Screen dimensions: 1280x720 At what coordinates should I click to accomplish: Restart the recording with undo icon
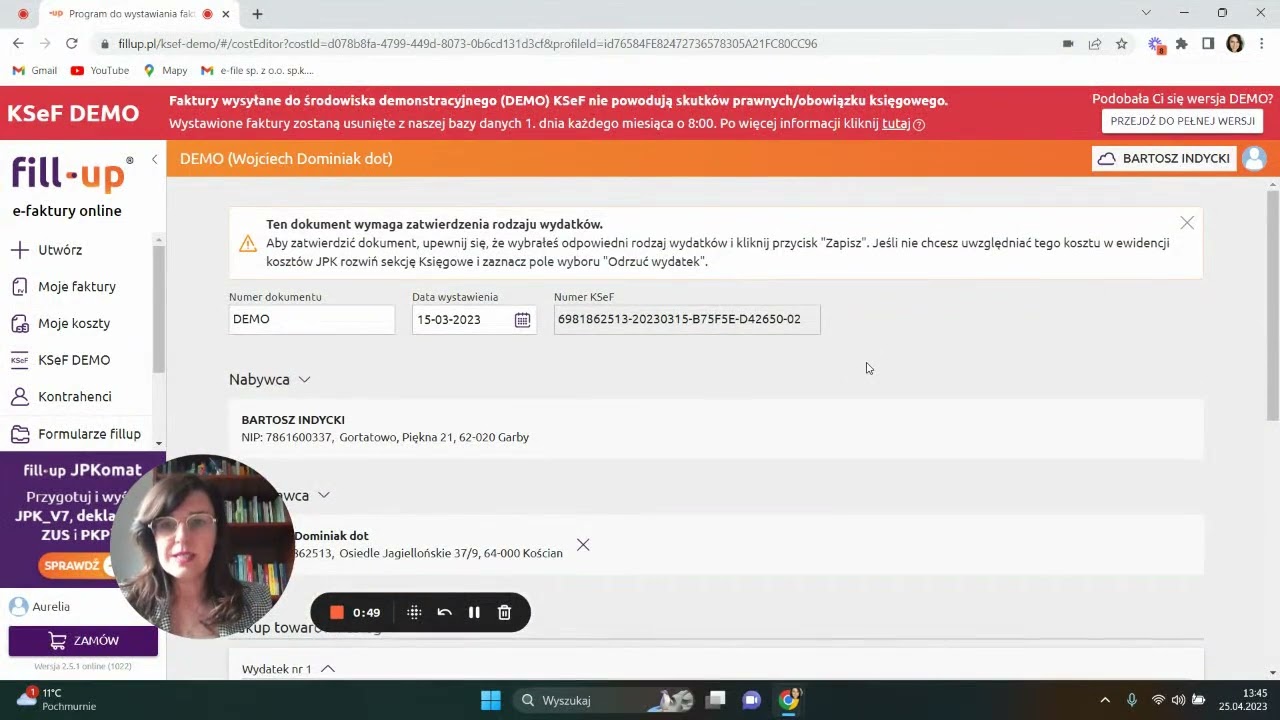click(445, 613)
